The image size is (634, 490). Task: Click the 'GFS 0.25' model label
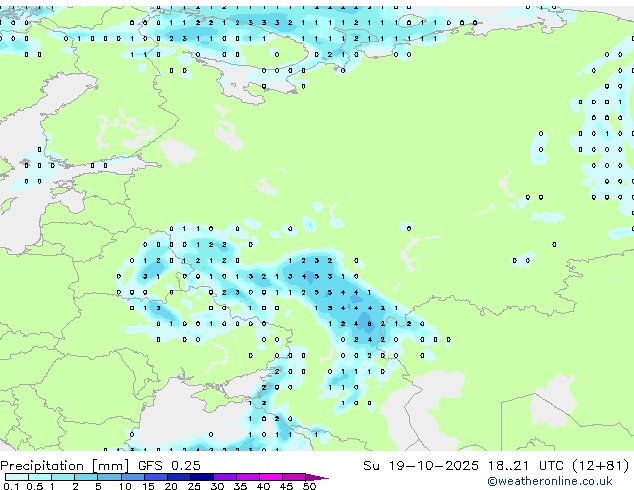[169, 465]
